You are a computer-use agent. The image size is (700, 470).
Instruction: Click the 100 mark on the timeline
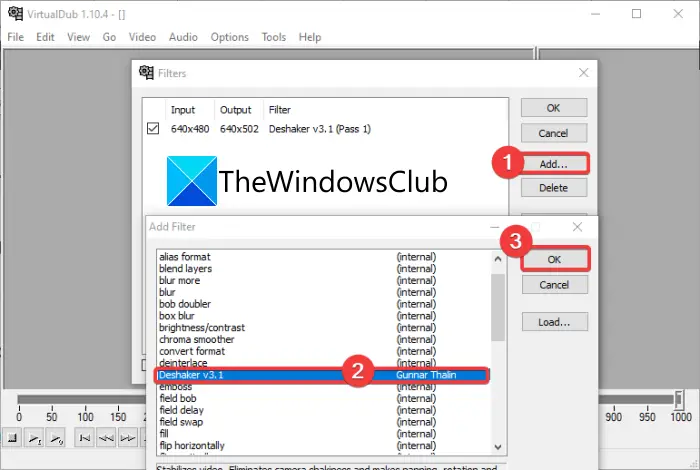click(x=85, y=417)
